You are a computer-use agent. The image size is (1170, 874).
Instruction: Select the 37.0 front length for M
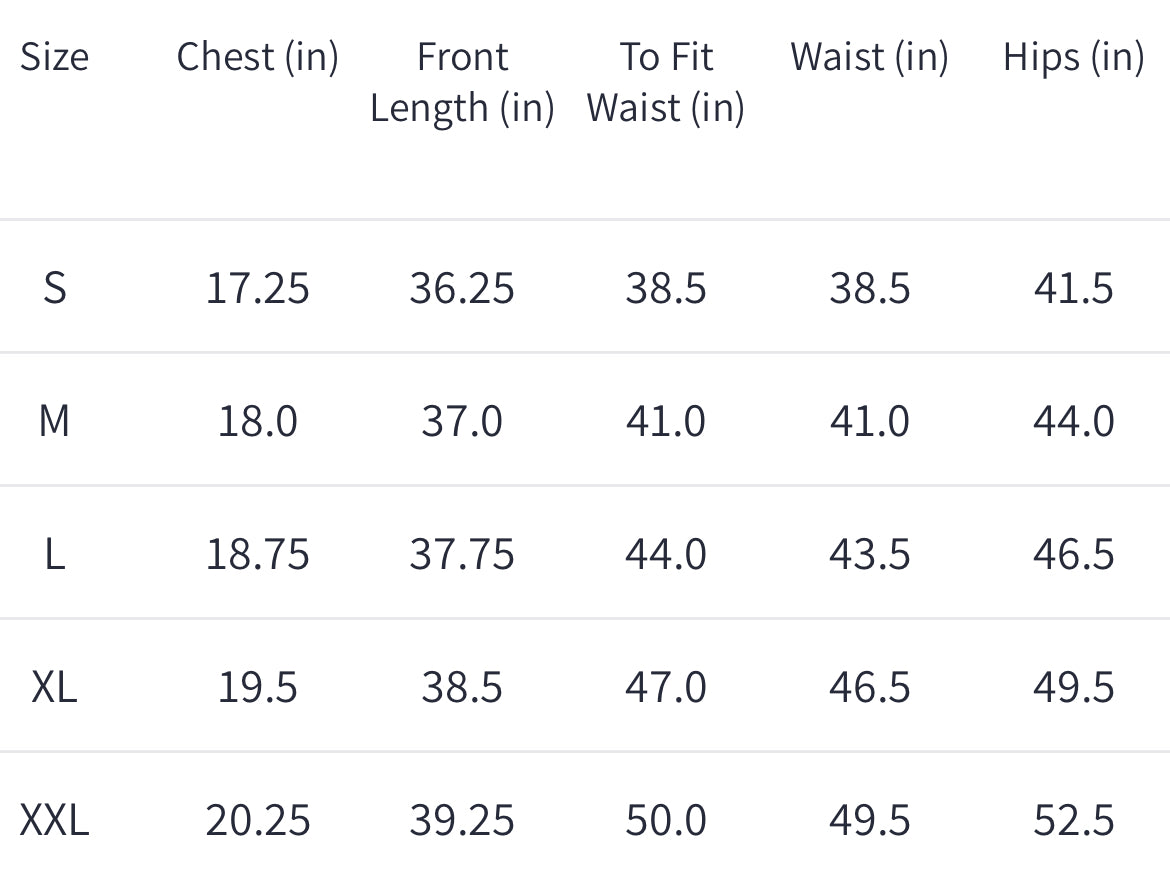[462, 421]
